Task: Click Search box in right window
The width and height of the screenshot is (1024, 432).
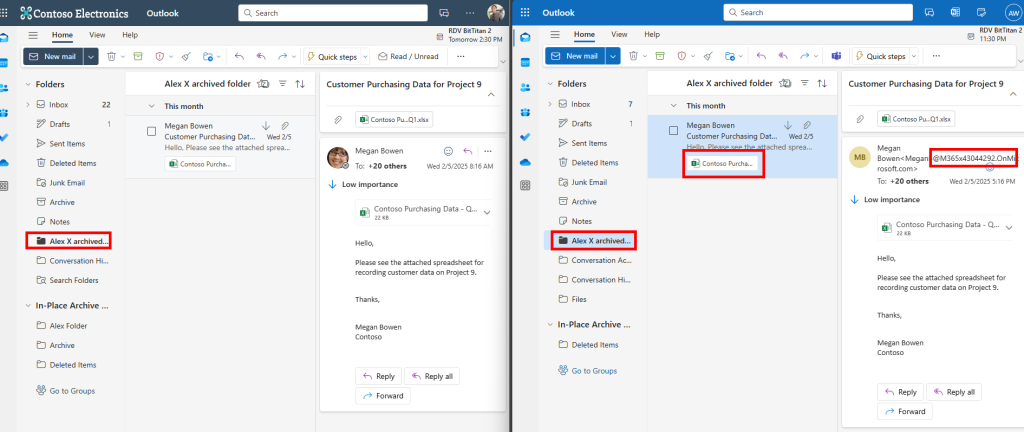Action: [818, 12]
